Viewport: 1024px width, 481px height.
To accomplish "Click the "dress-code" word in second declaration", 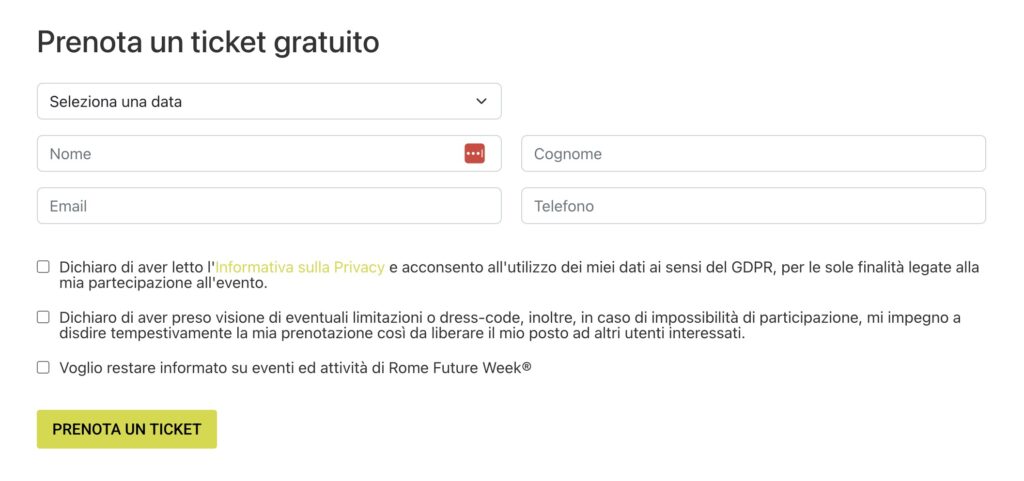I will (x=469, y=318).
